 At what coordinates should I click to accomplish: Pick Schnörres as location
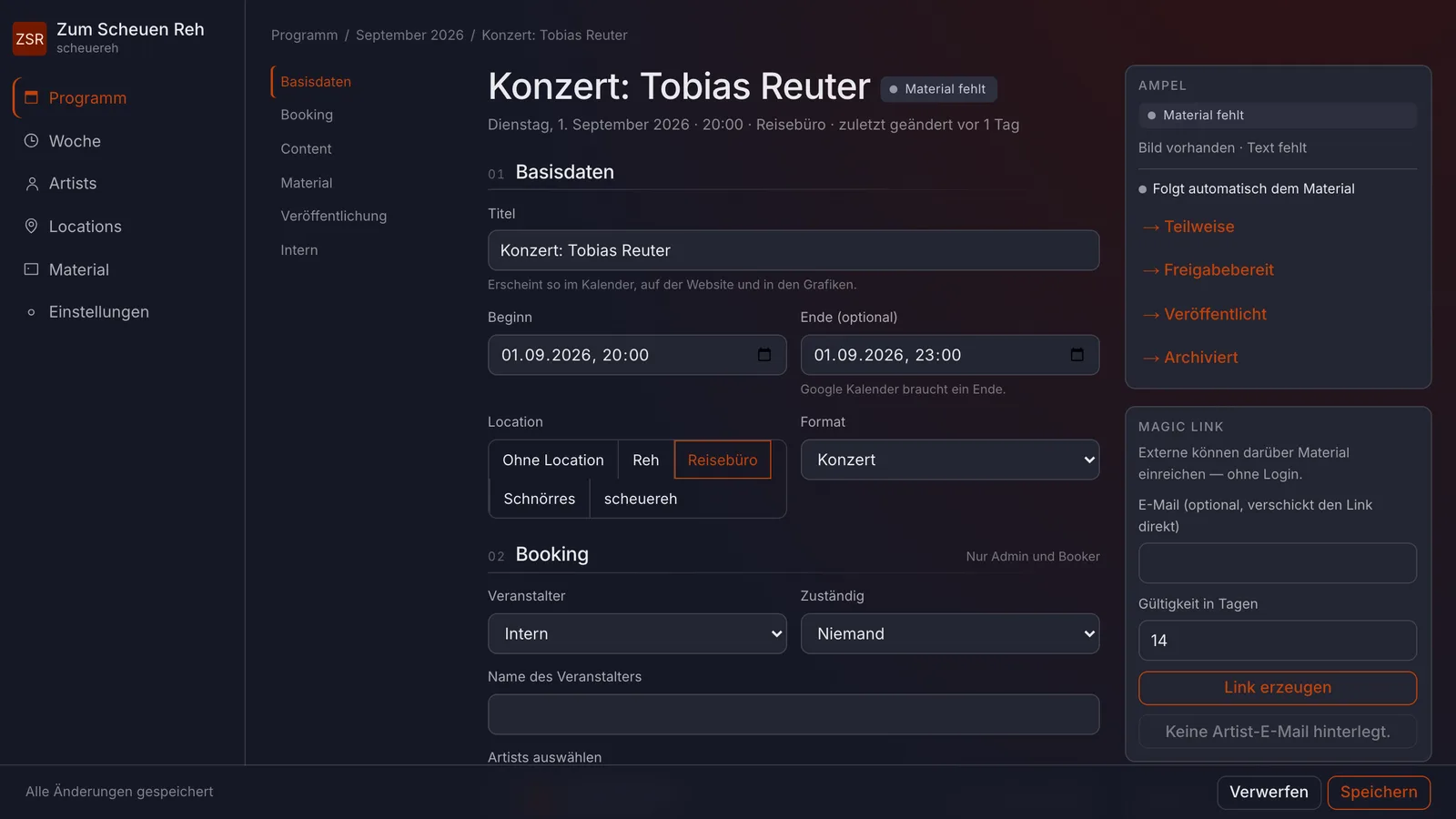(540, 499)
